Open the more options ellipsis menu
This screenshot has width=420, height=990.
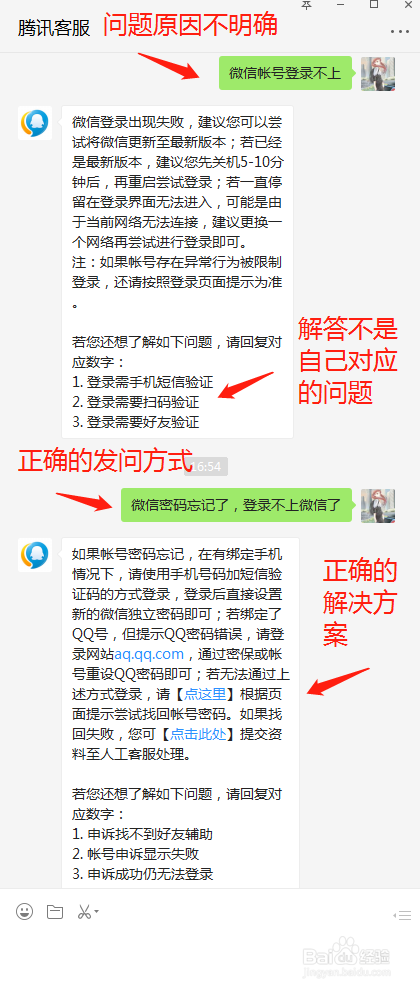pyautogui.click(x=400, y=31)
